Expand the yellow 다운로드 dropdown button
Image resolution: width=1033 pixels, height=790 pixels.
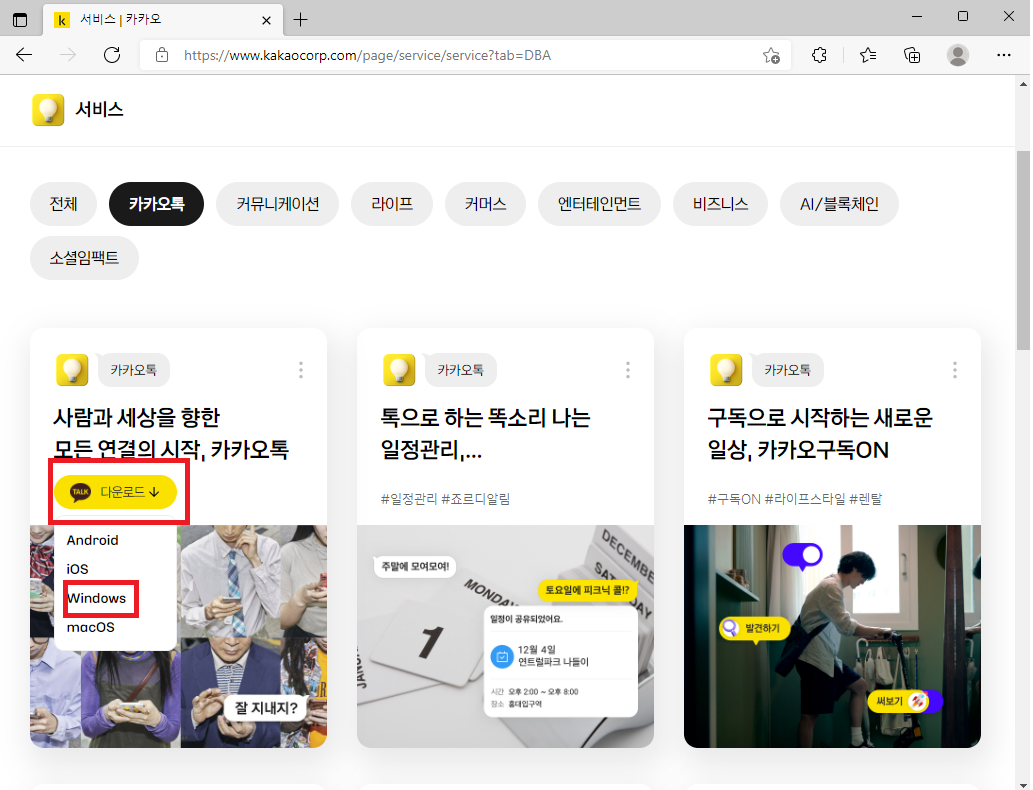(x=115, y=492)
